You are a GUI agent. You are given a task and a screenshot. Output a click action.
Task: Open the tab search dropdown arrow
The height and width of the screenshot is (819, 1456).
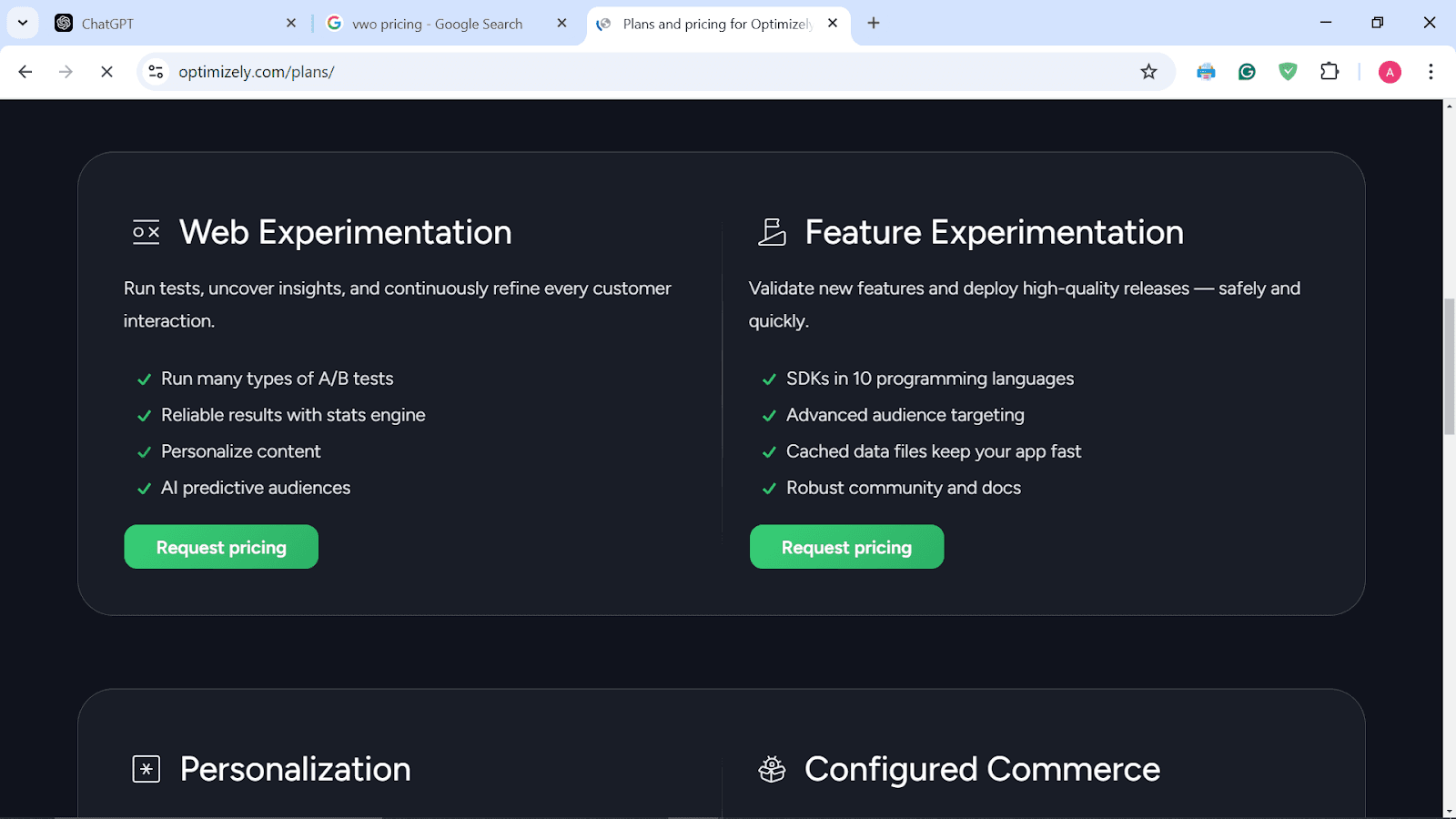click(x=23, y=23)
